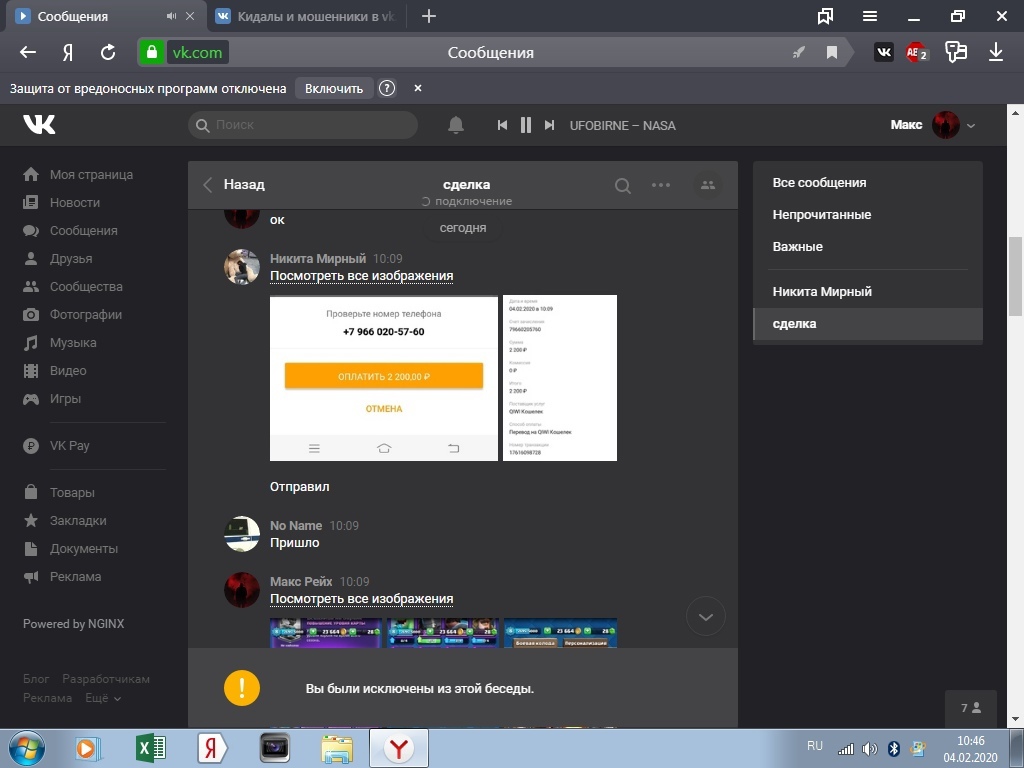This screenshot has width=1024, height=768.
Task: Open the conversation three-dots actions menu
Action: 661,185
